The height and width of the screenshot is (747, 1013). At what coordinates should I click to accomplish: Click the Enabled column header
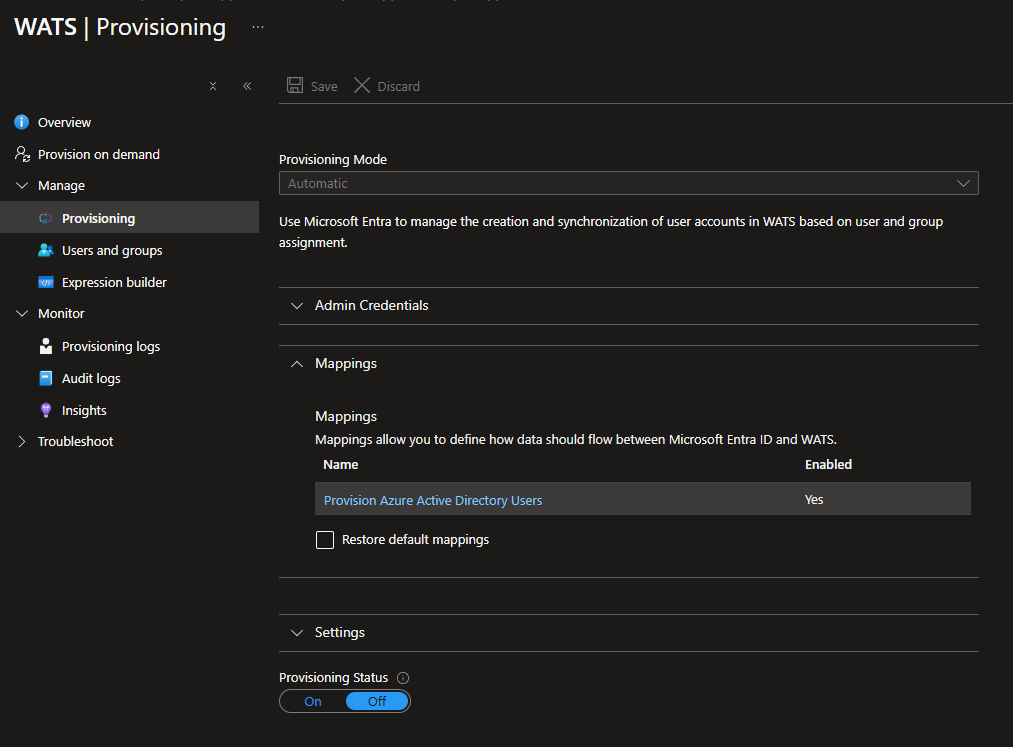[828, 465]
